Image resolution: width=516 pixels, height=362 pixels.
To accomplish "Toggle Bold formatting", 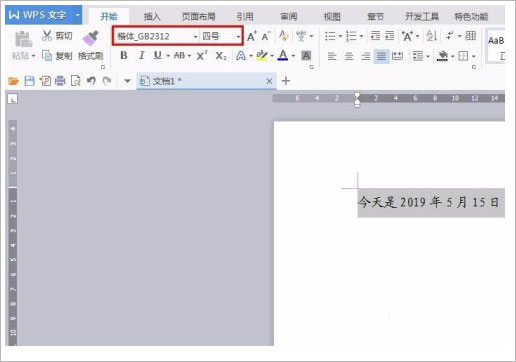I will click(124, 55).
